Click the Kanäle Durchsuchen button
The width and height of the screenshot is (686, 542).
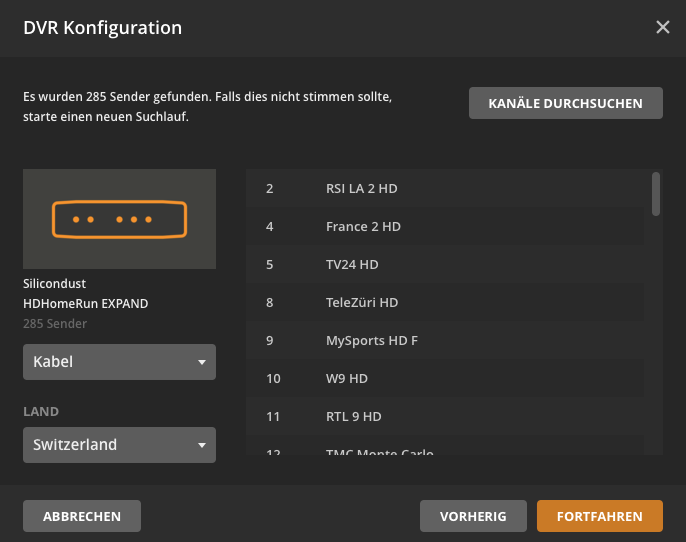(x=565, y=103)
